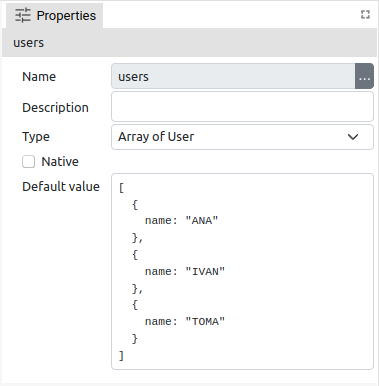This screenshot has height=386, width=379.
Task: Focus the empty Description field
Action: coord(242,107)
